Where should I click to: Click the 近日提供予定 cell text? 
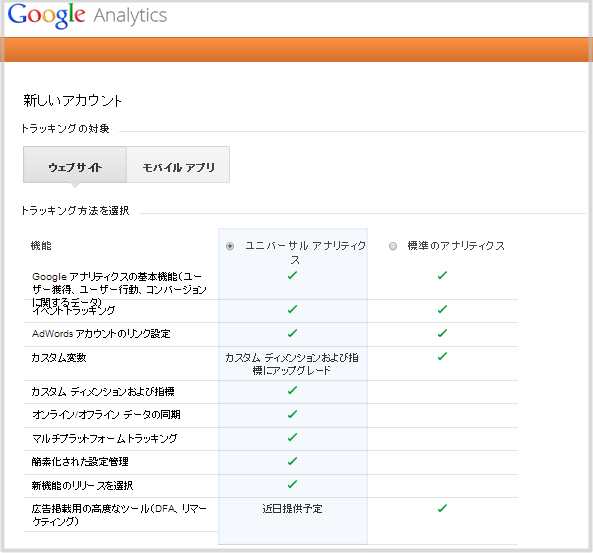coord(292,509)
